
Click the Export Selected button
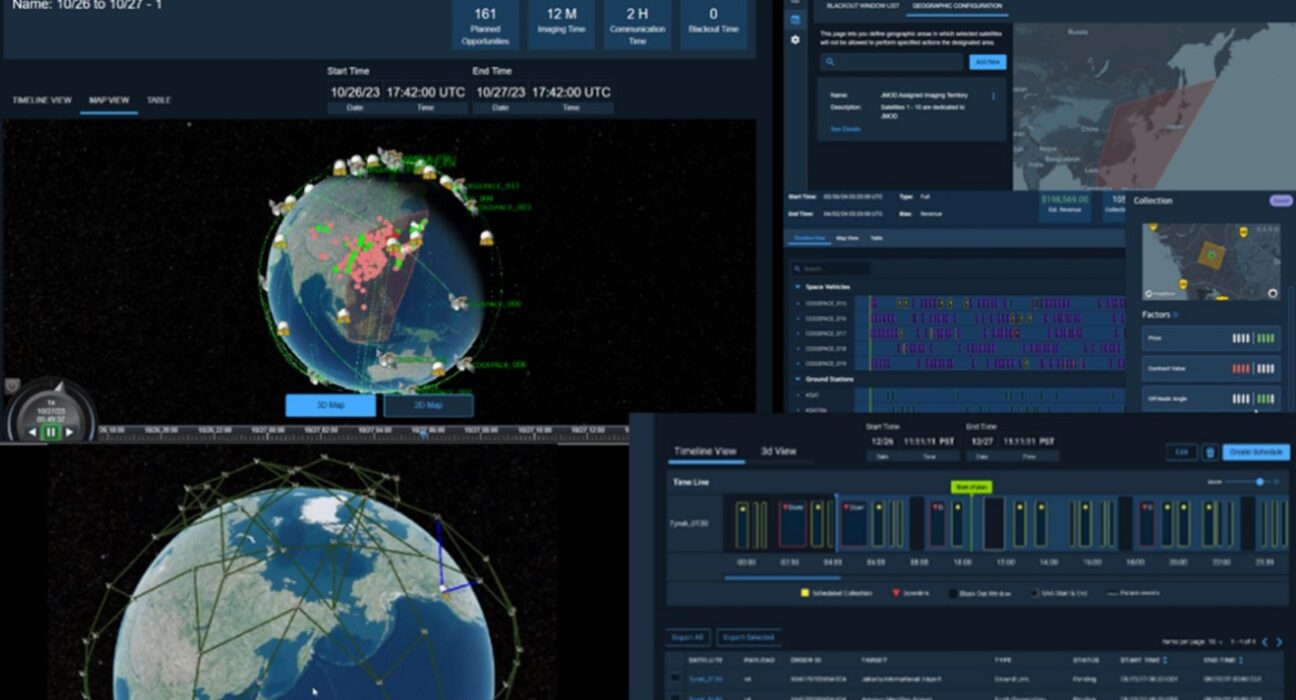[749, 637]
